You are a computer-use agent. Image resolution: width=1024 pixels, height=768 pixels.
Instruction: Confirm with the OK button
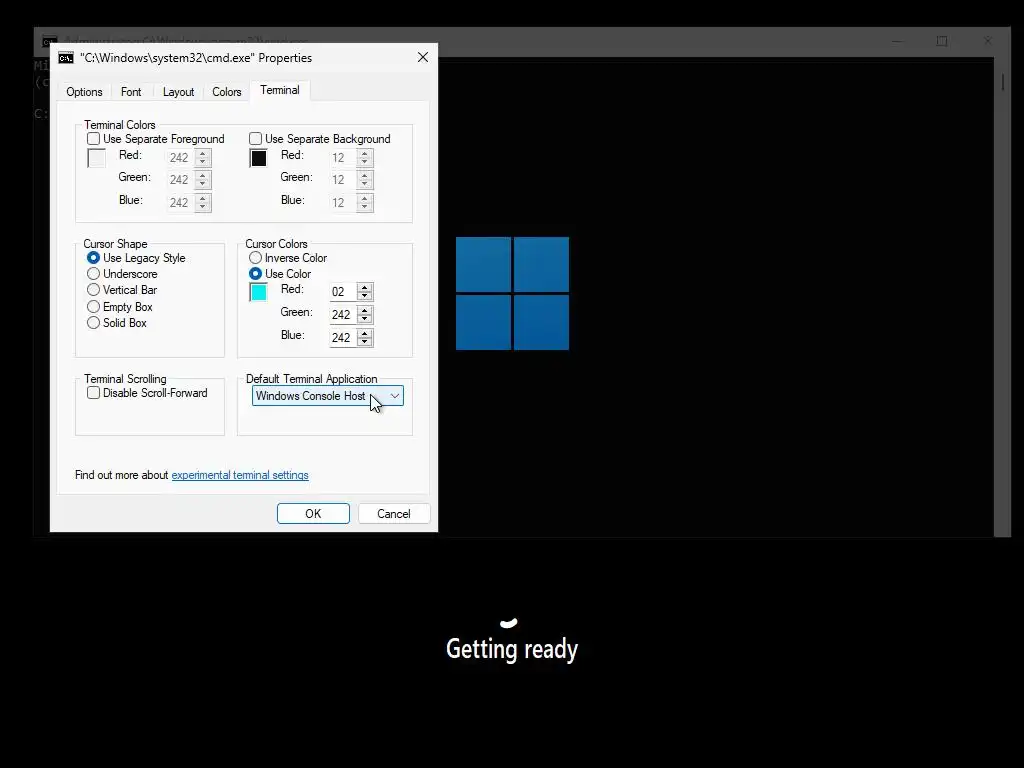(313, 514)
